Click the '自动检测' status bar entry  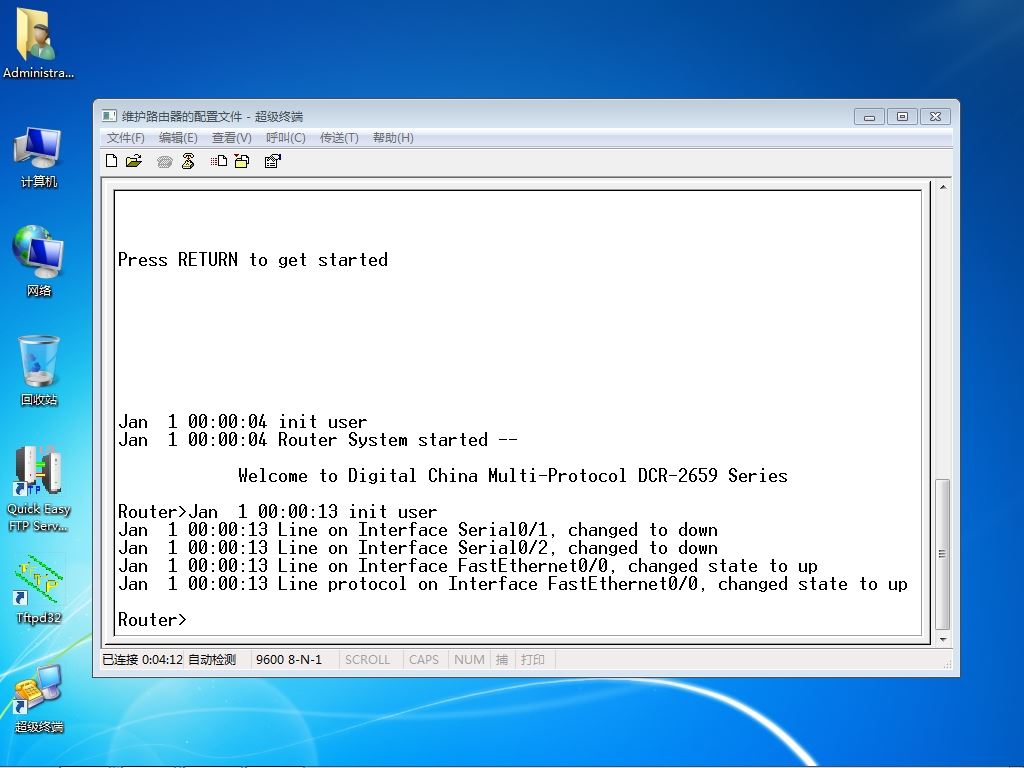(212, 660)
